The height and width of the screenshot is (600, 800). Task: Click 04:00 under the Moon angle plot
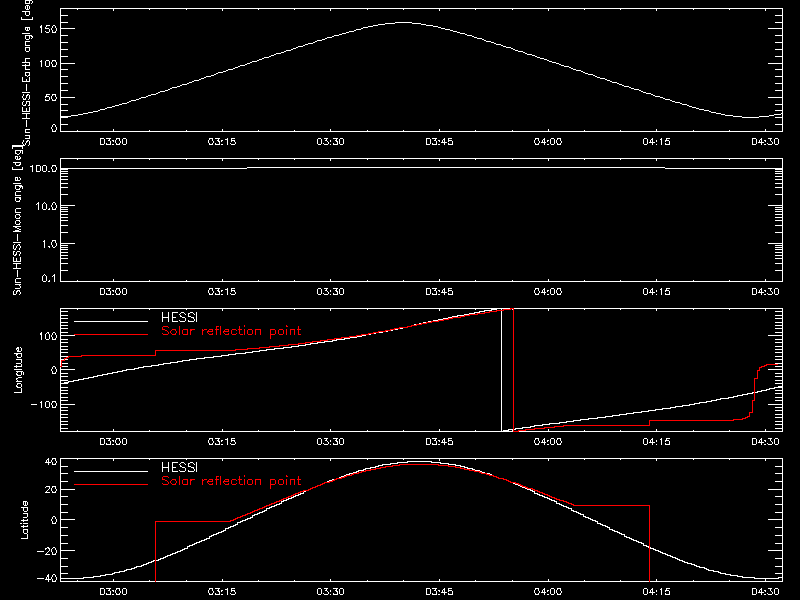click(548, 292)
